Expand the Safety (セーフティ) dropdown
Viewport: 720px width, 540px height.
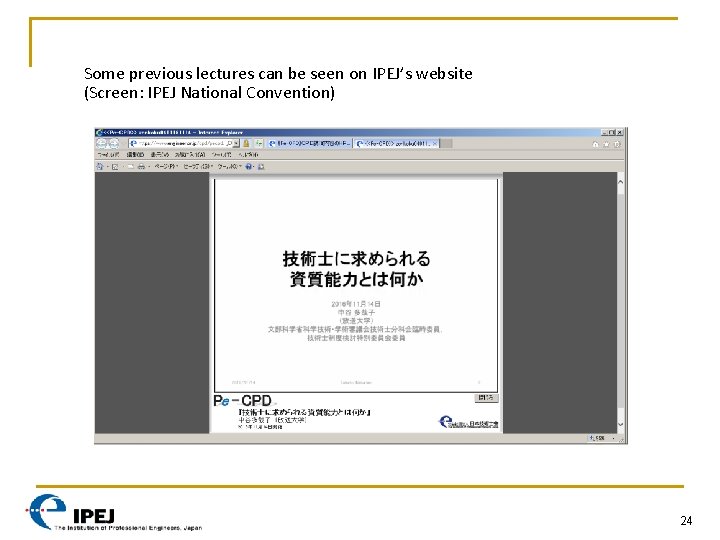(198, 167)
